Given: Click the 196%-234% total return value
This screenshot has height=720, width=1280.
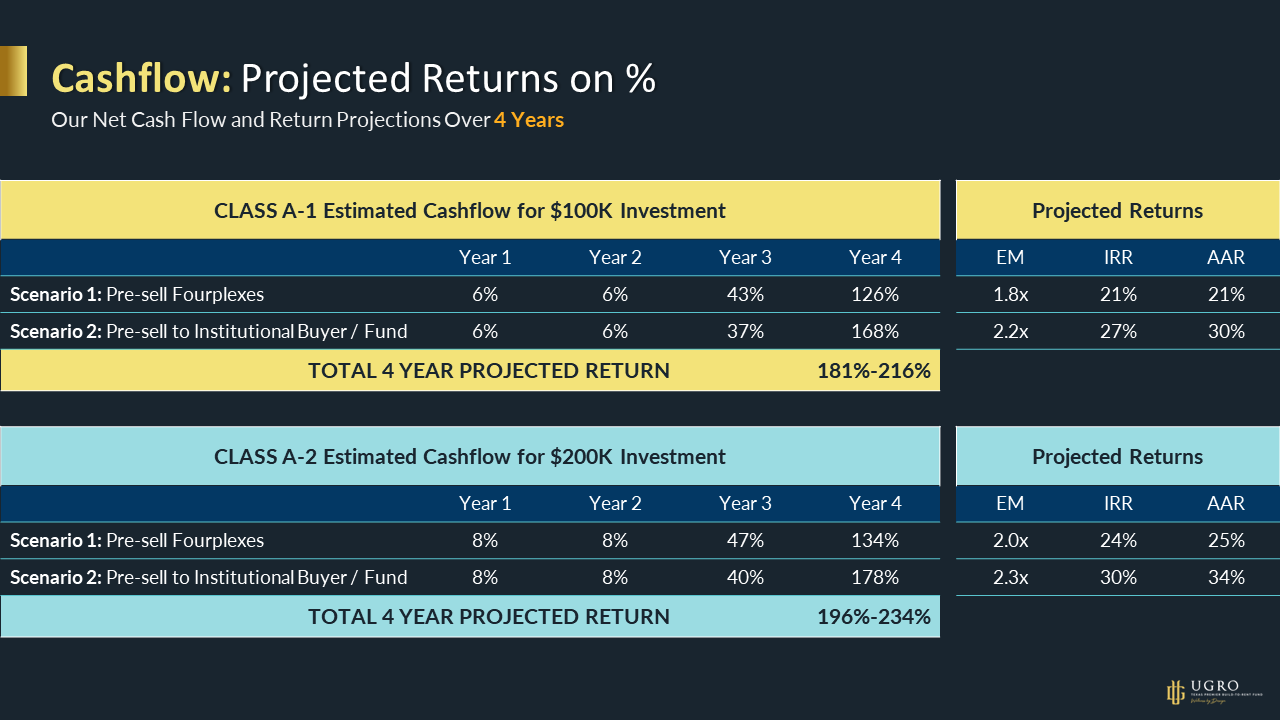Looking at the screenshot, I should click(x=874, y=617).
